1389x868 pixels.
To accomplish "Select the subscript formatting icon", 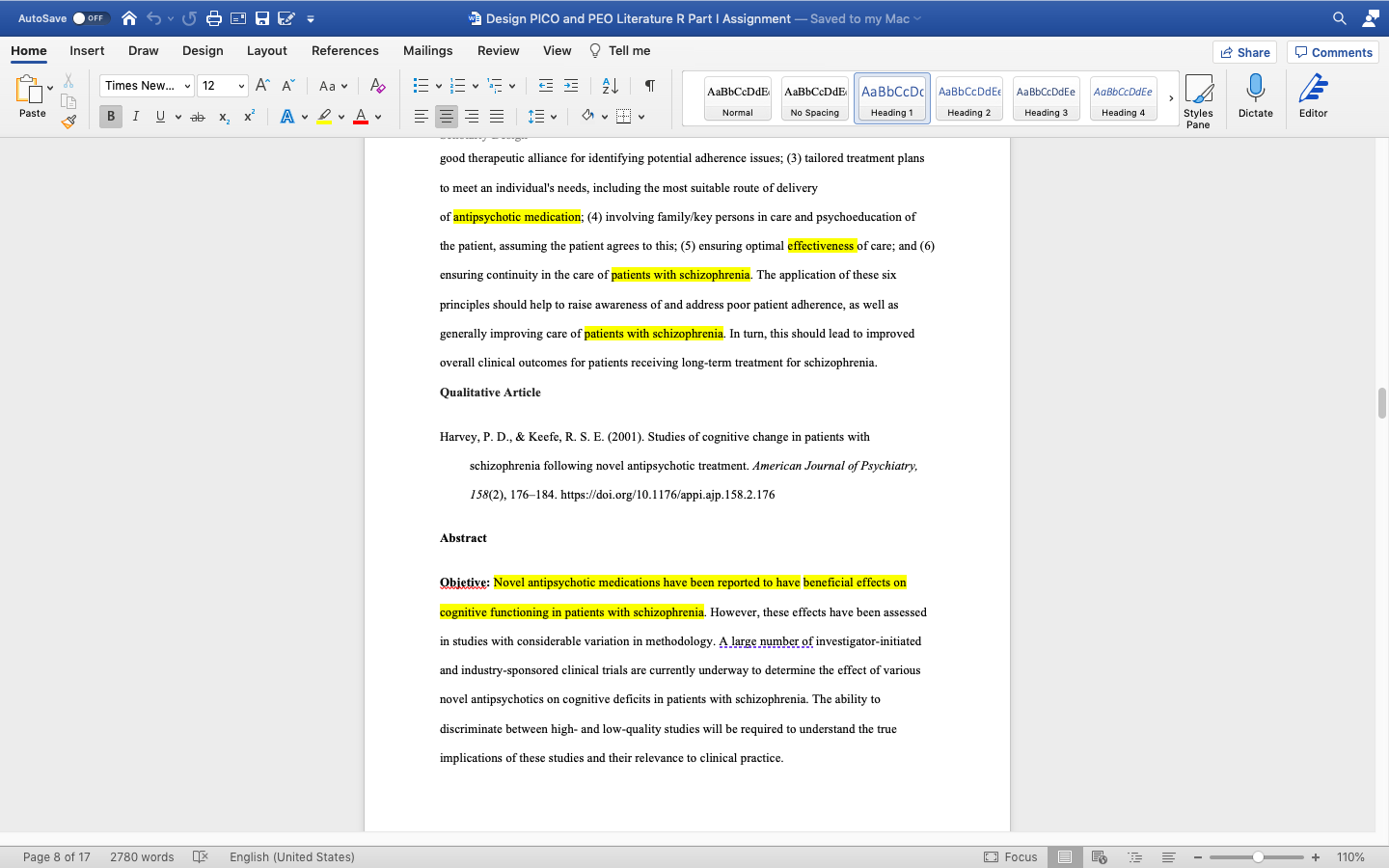I will [223, 116].
